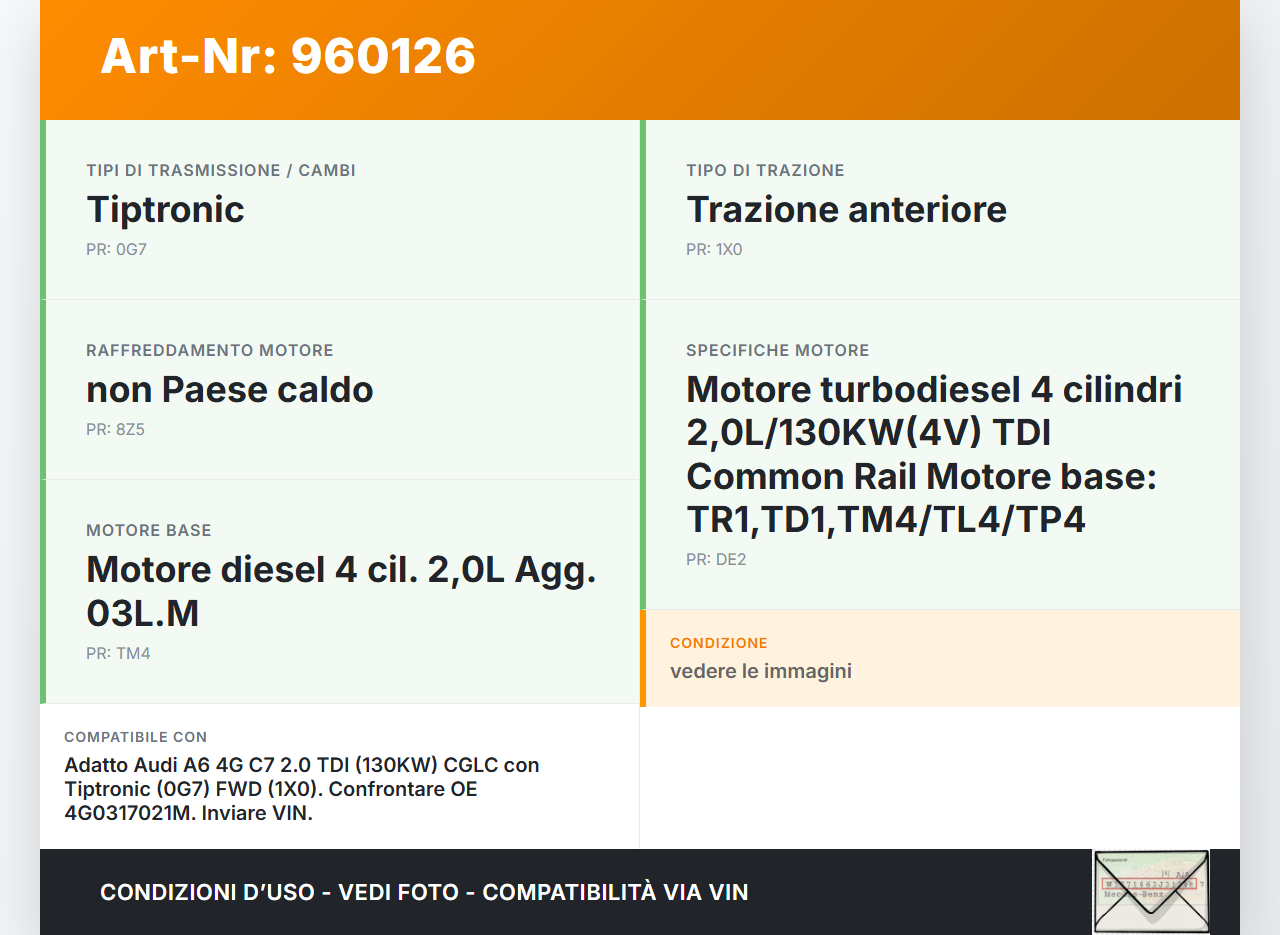Viewport: 1280px width, 935px height.
Task: Click the orange CONDIZIONE label
Action: click(719, 643)
